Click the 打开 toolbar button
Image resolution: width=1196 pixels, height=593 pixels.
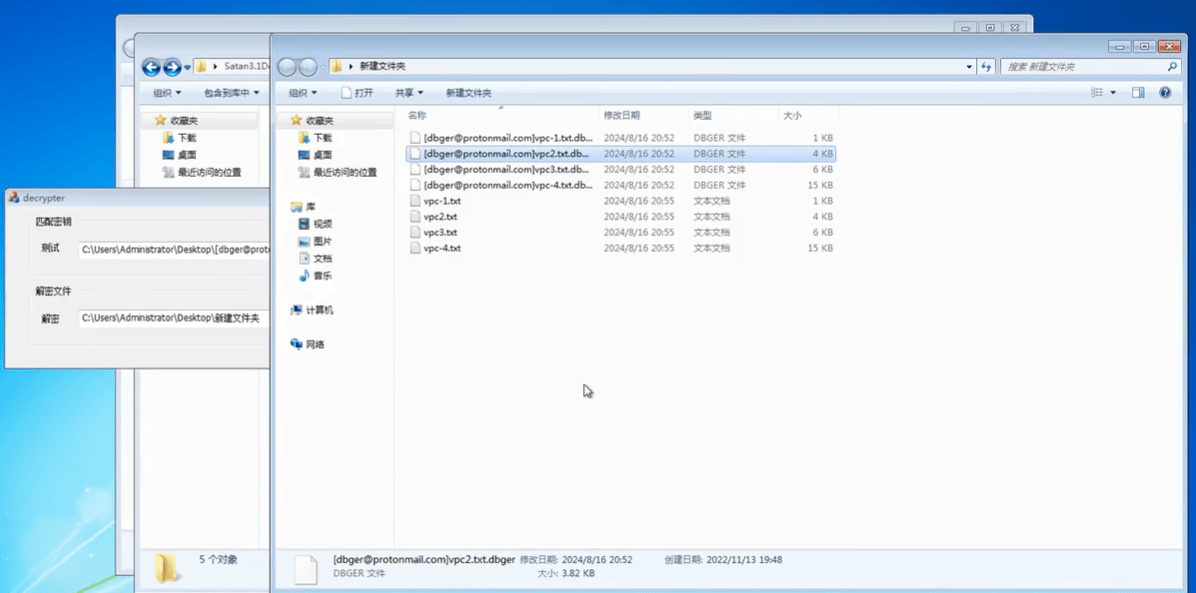(357, 92)
